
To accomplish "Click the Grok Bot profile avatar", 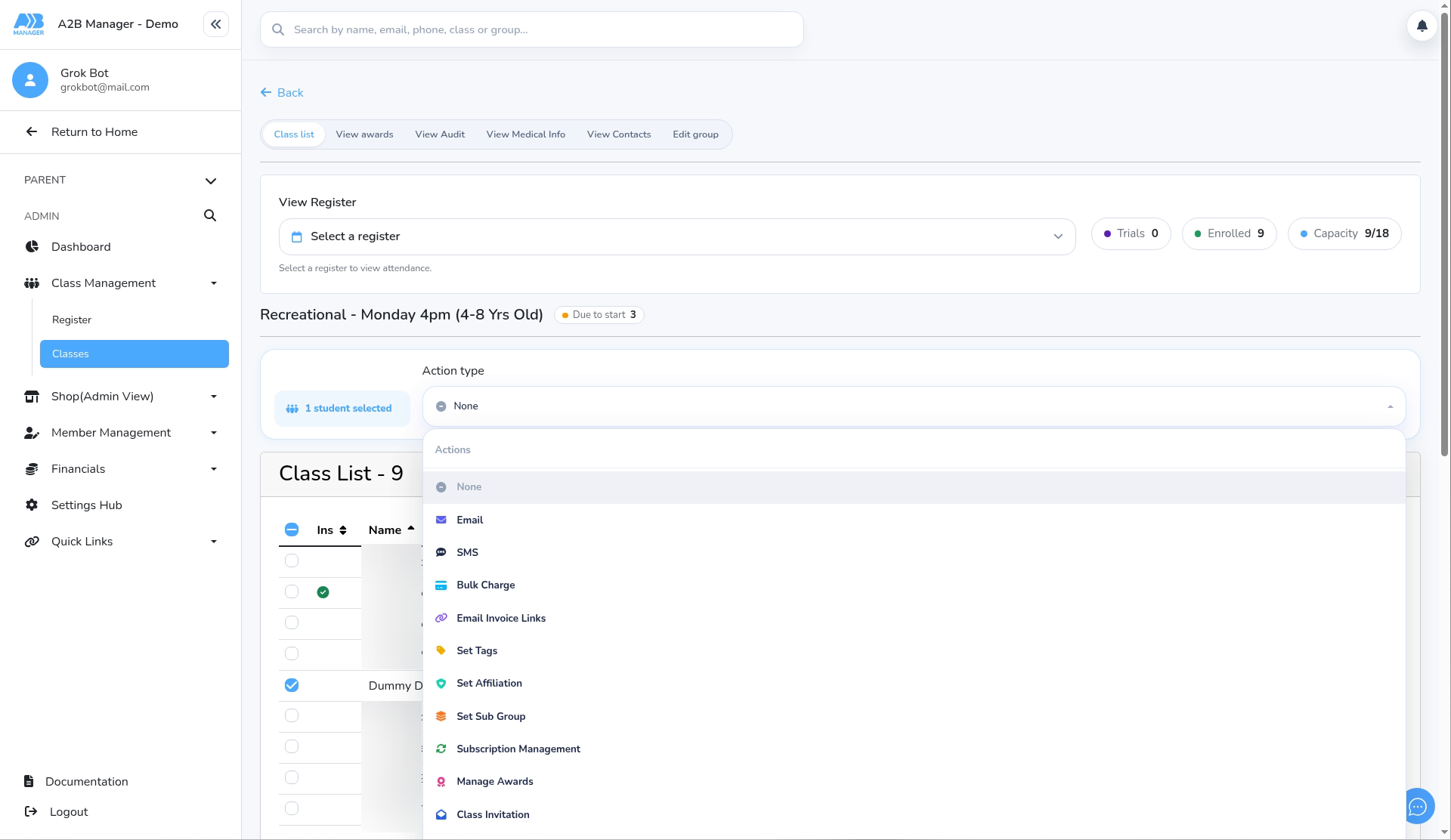I will click(x=30, y=80).
